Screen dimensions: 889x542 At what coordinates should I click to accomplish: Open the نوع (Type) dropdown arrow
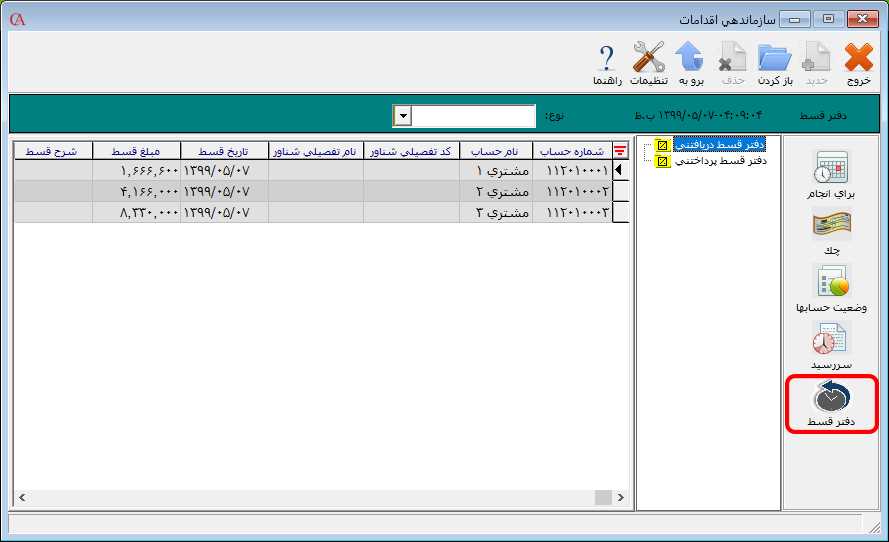tap(403, 116)
